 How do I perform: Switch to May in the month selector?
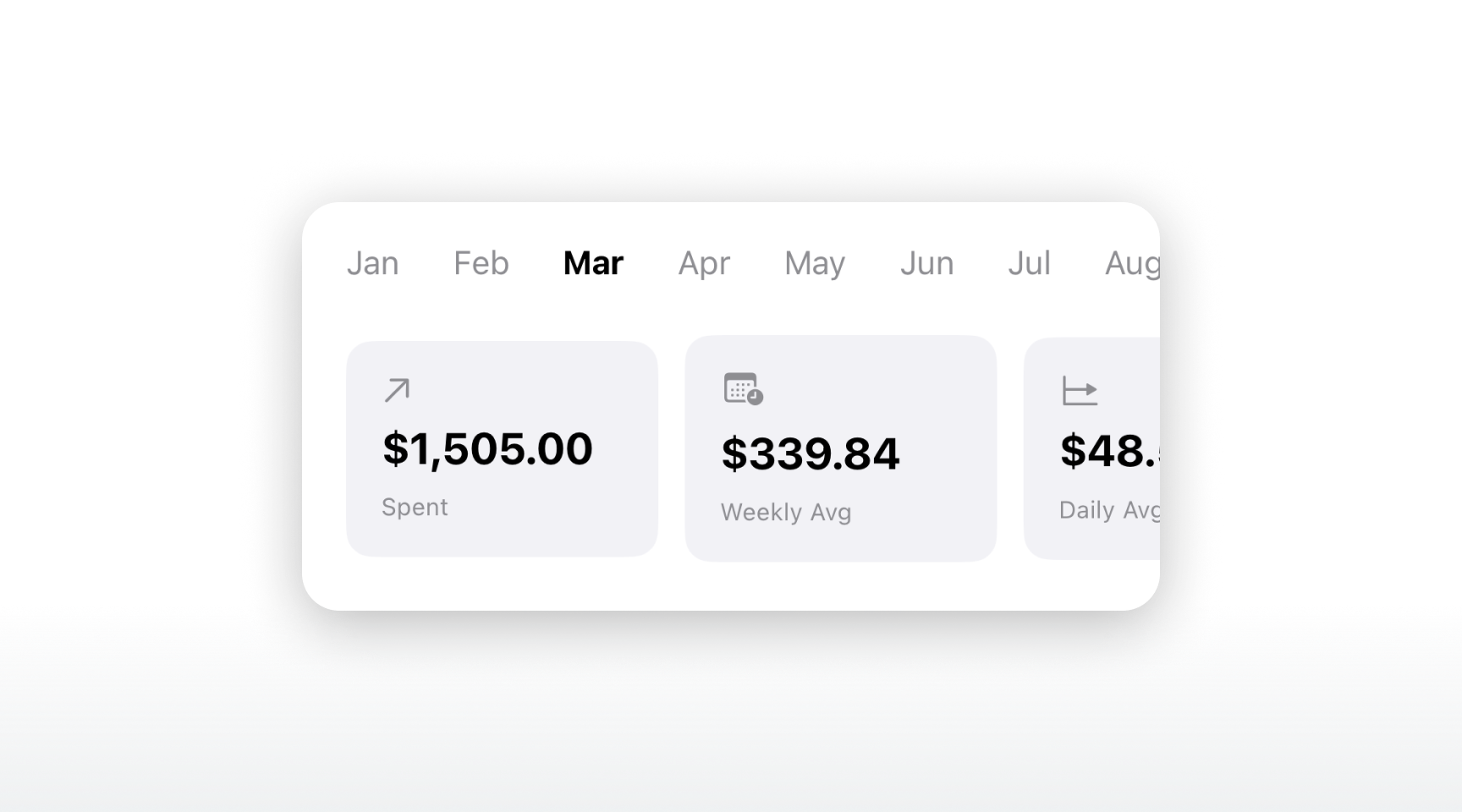(x=813, y=263)
